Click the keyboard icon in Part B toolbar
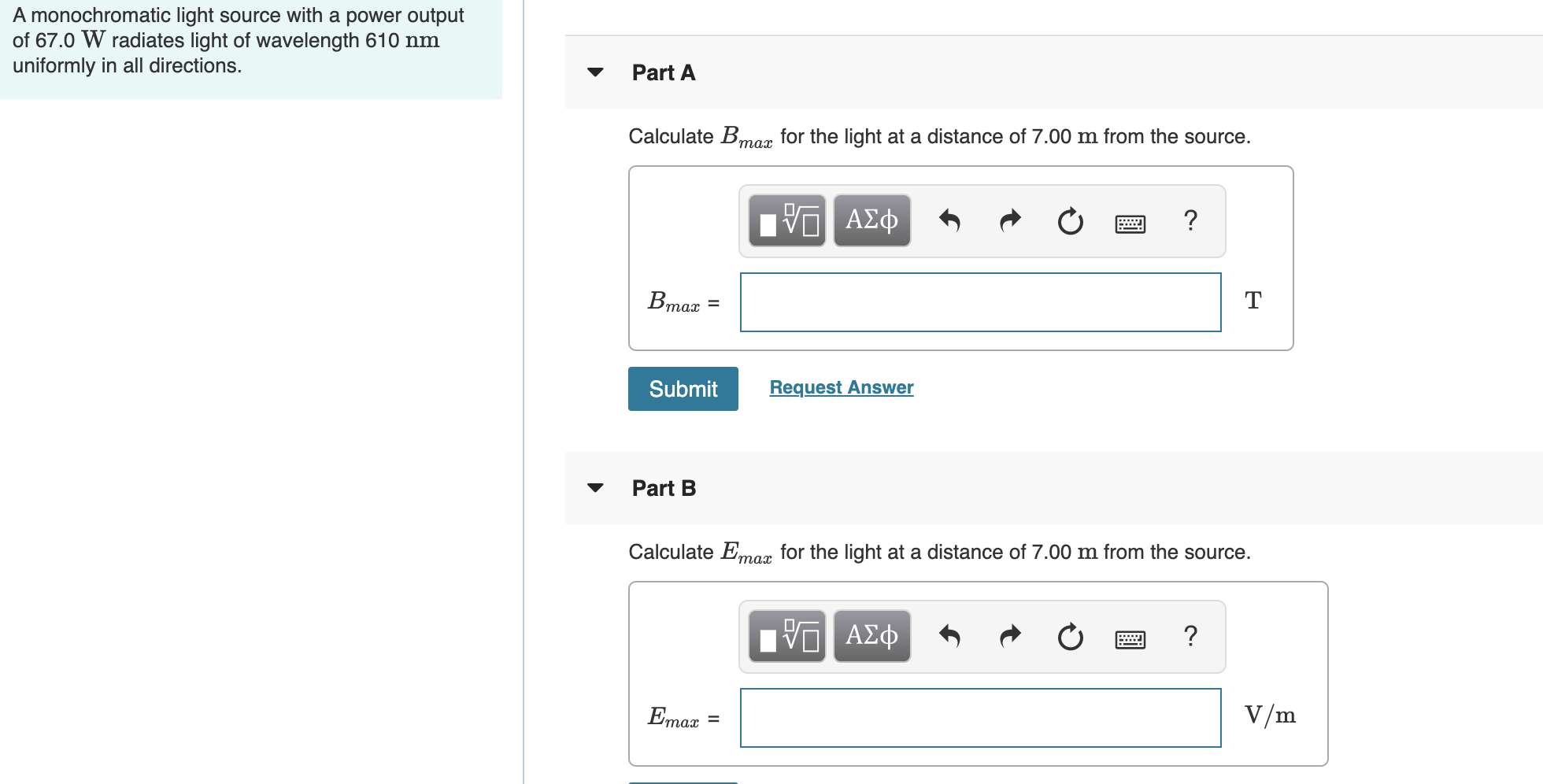1543x784 pixels. coord(1129,638)
